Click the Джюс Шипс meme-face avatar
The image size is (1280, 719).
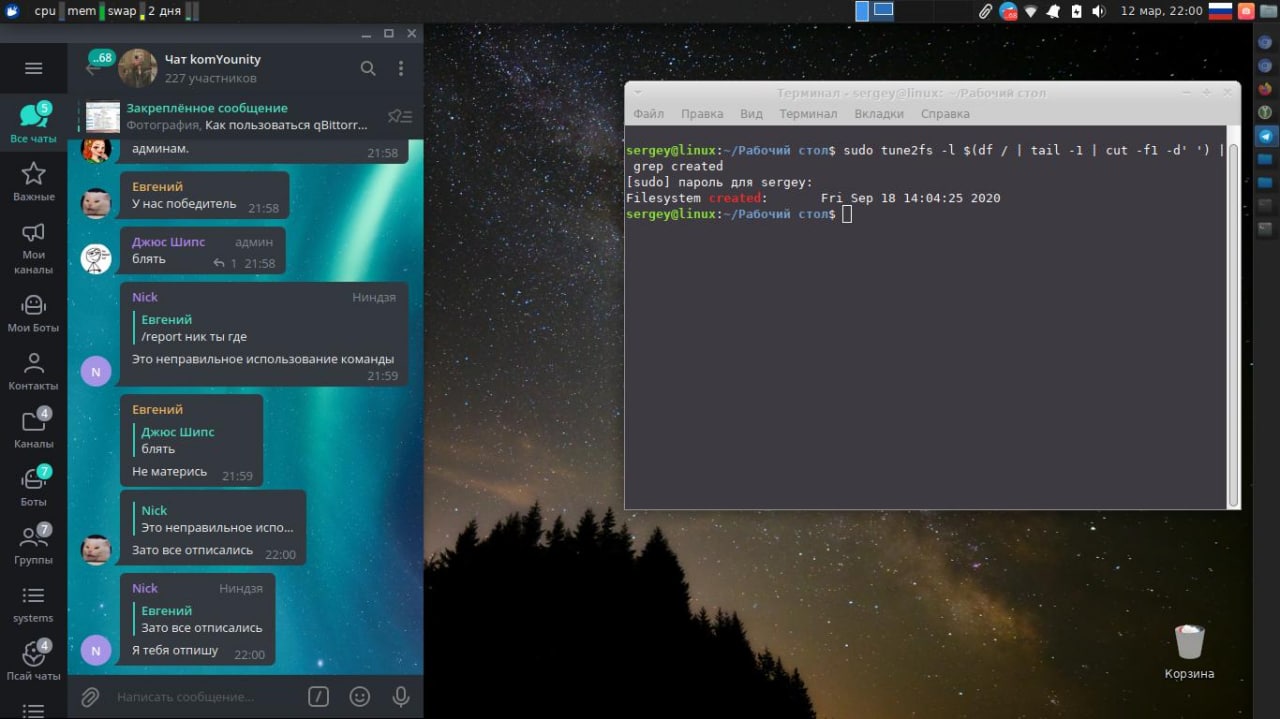point(96,258)
